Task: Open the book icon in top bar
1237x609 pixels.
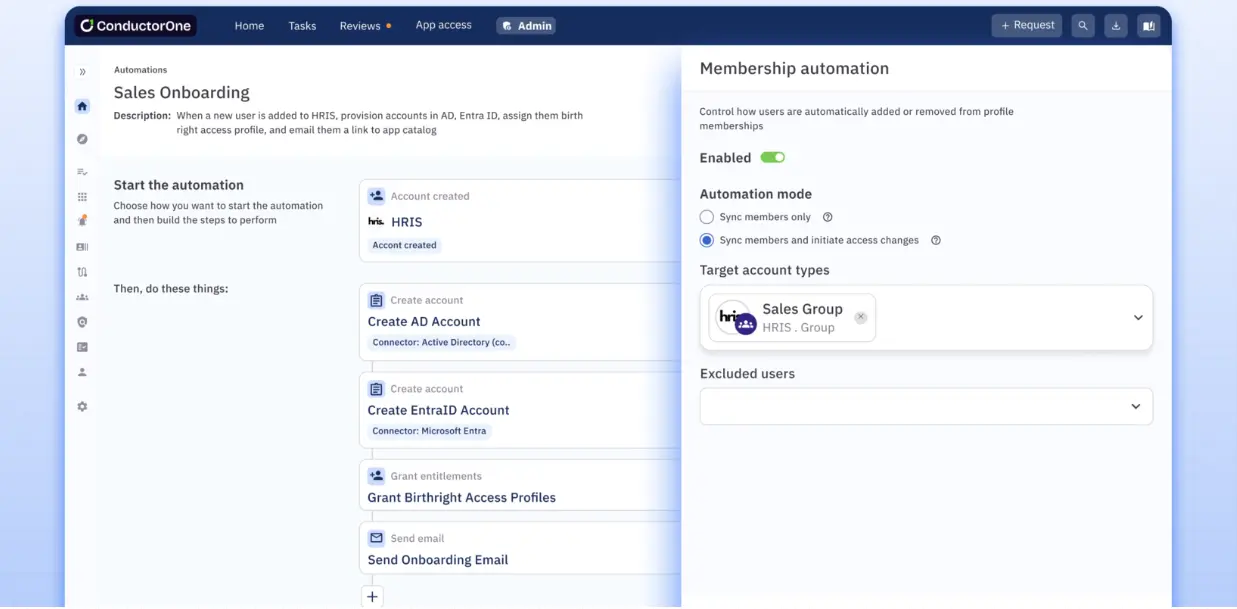Action: [1148, 26]
